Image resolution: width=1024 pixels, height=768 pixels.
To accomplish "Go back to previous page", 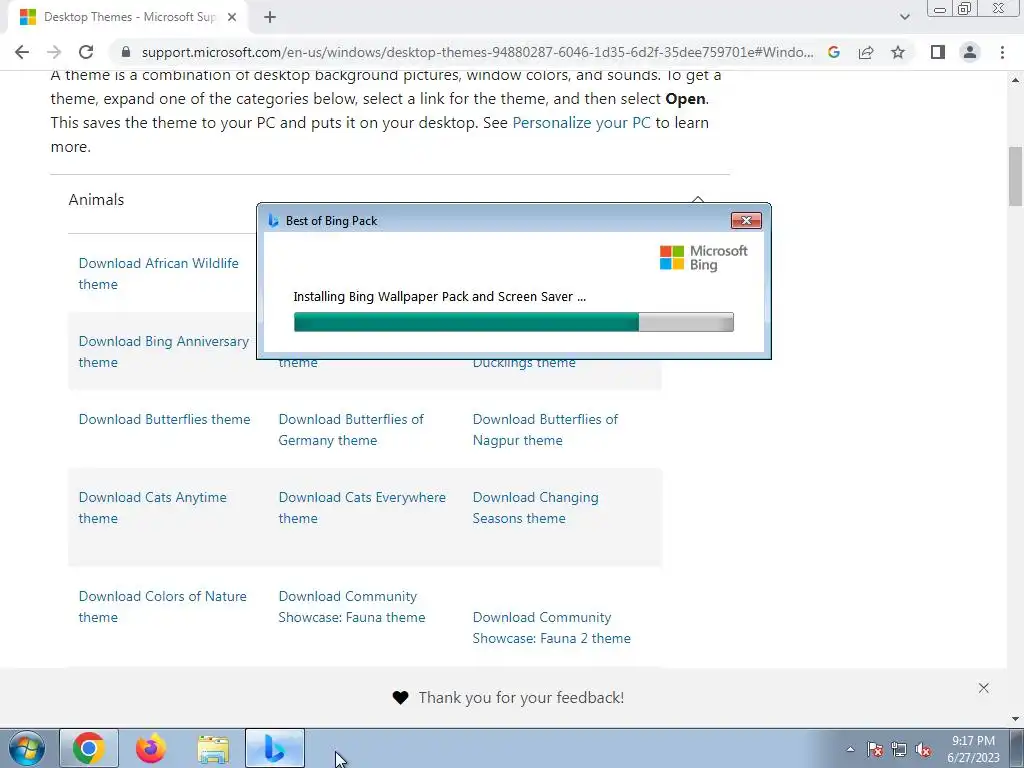I will pyautogui.click(x=22, y=52).
